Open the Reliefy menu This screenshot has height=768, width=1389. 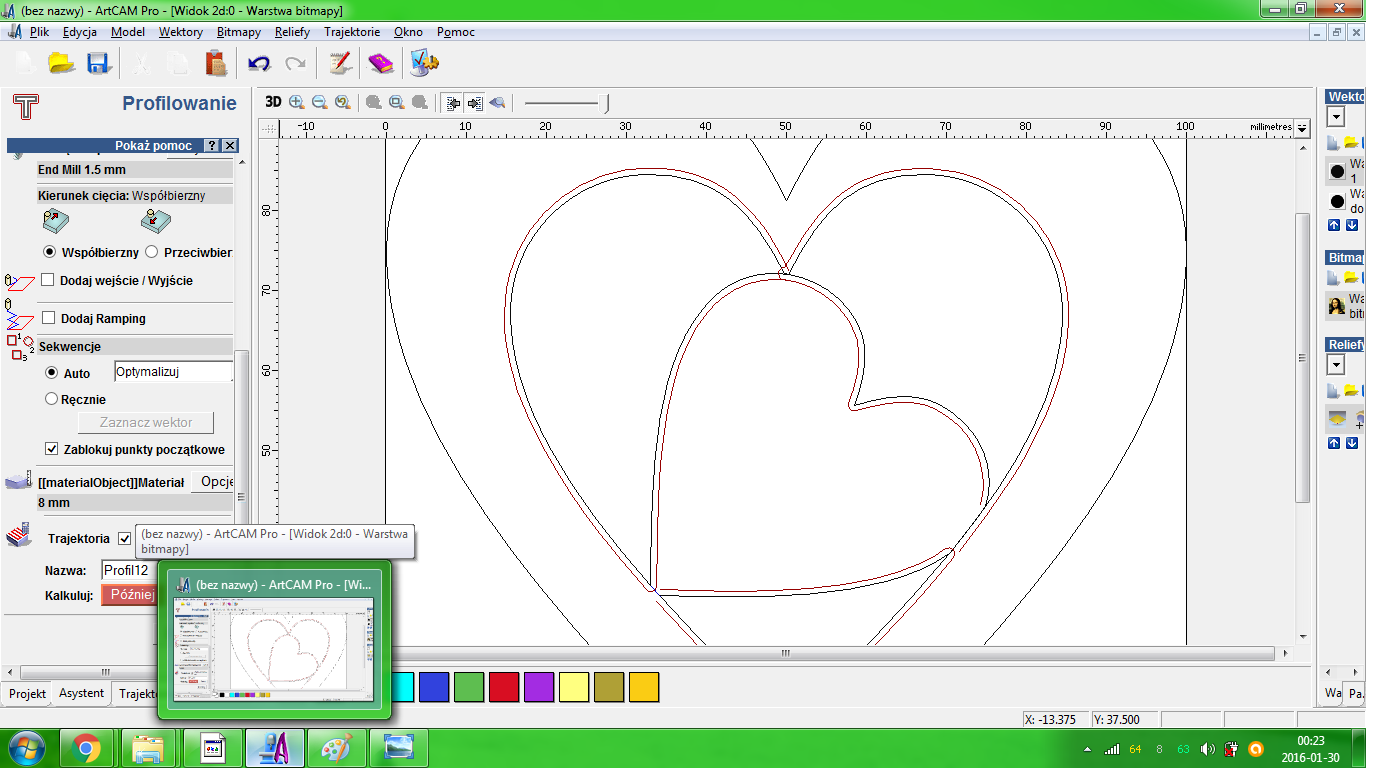click(292, 32)
